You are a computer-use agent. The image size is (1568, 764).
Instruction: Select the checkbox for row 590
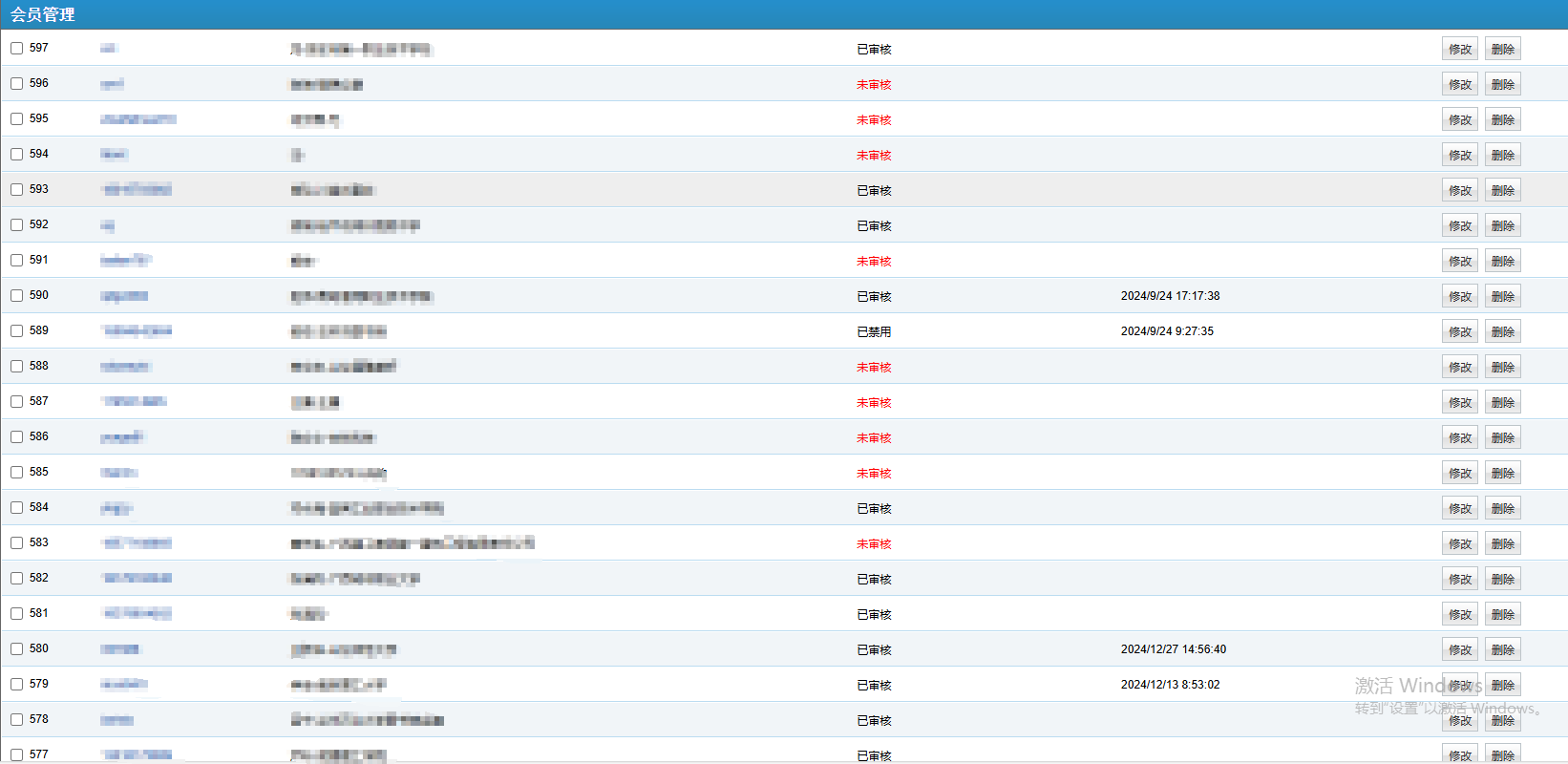click(x=17, y=295)
